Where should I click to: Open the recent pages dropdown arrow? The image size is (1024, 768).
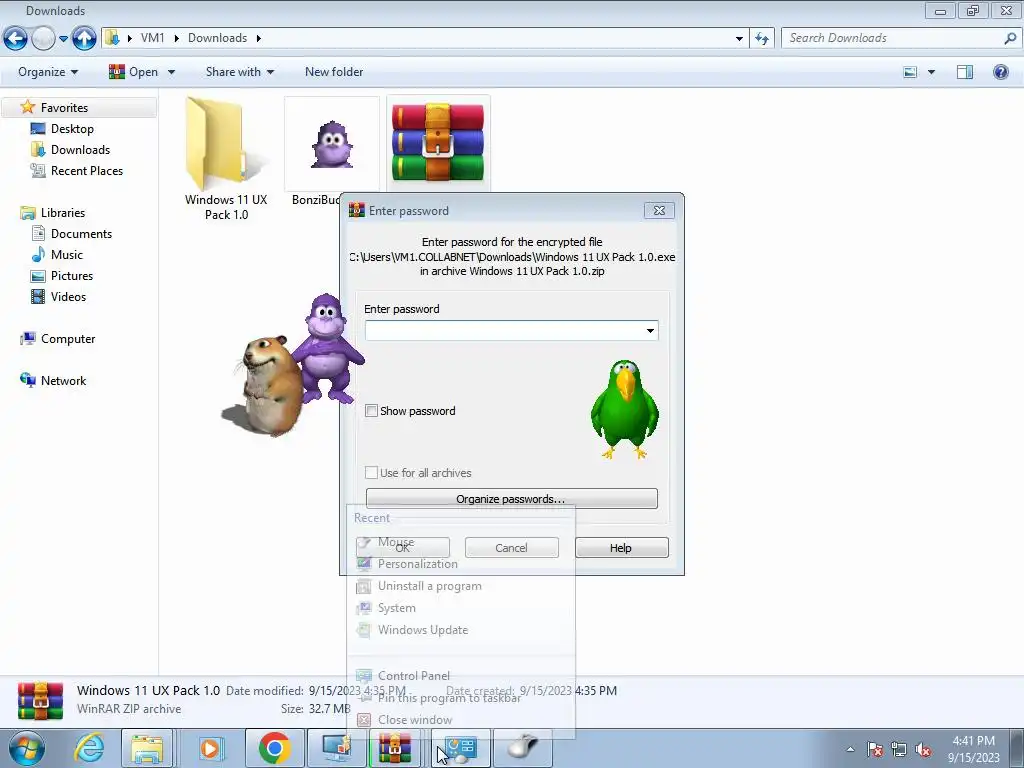point(63,39)
